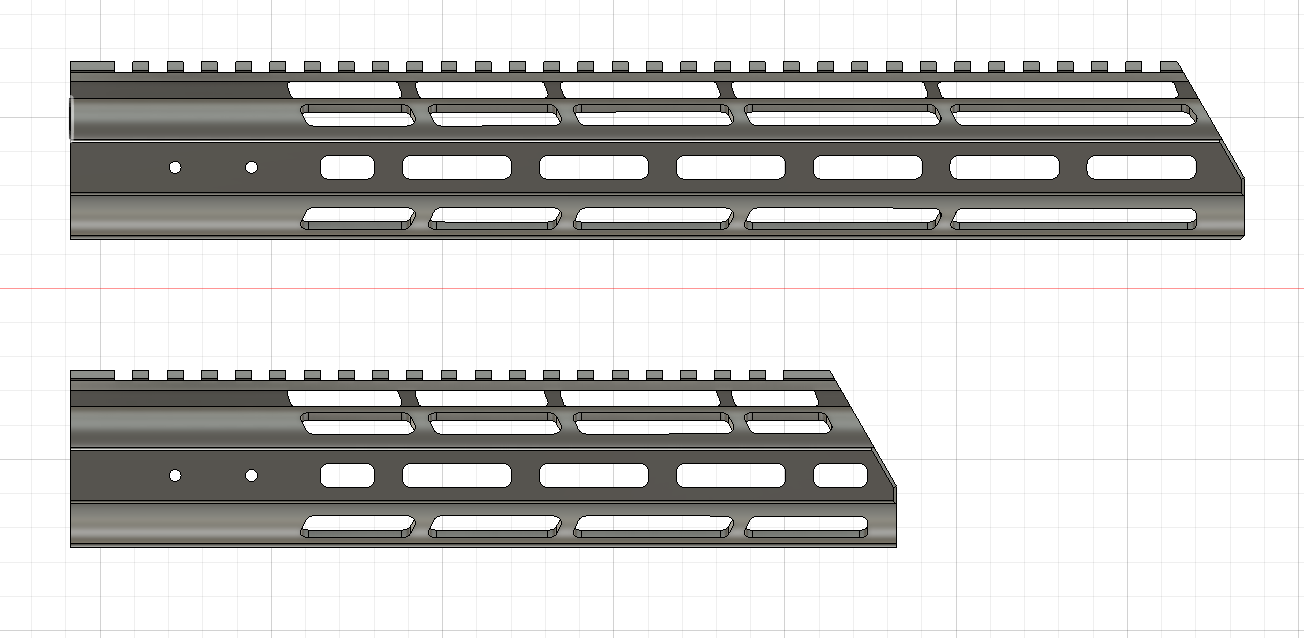Select the longest bottom-row slot on long handguard
The height and width of the screenshot is (638, 1304).
click(x=1074, y=217)
